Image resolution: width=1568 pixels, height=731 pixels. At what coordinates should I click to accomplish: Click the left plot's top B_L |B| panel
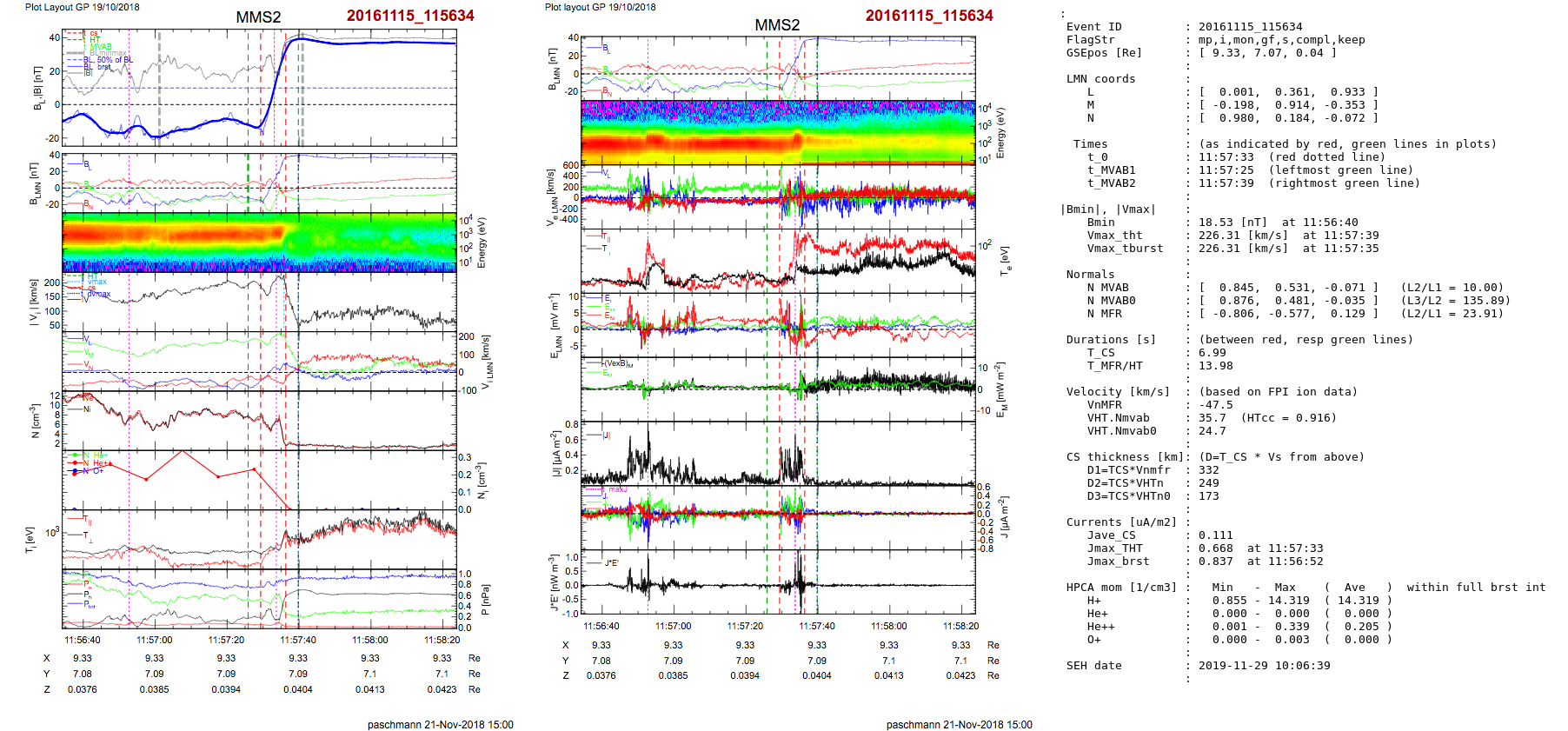(x=259, y=88)
